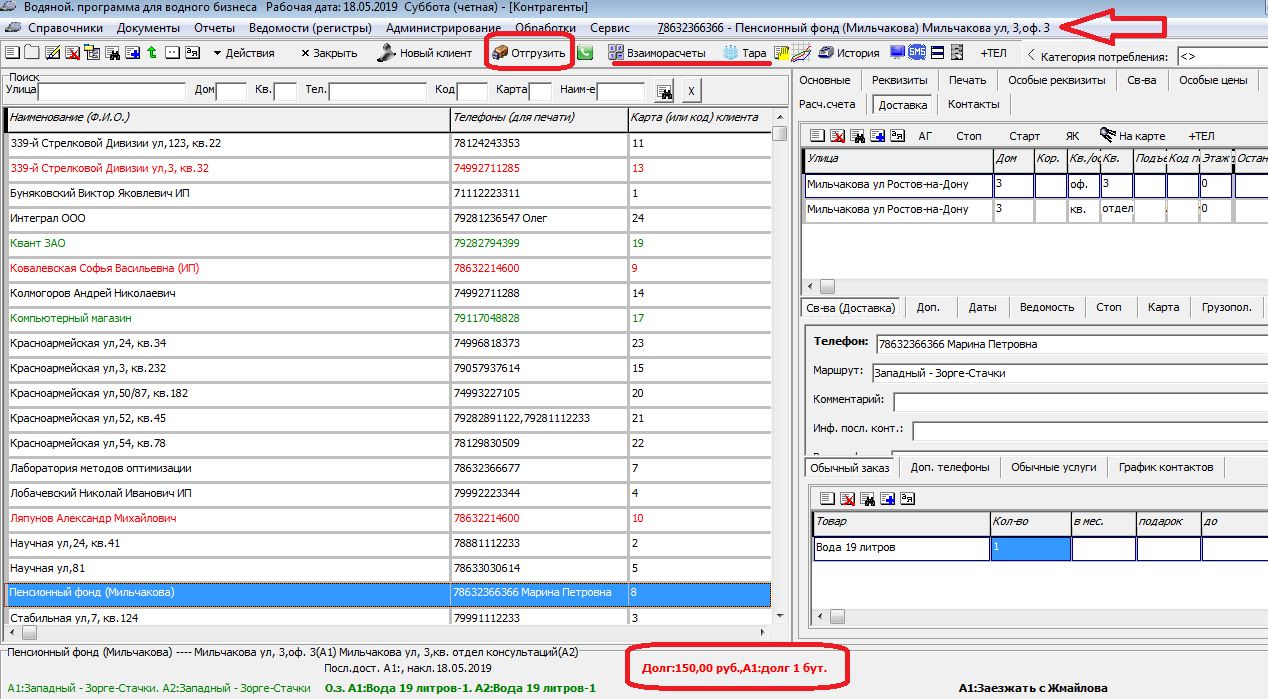The height and width of the screenshot is (699, 1268).
Task: Click the На карте map button
Action: (1132, 135)
